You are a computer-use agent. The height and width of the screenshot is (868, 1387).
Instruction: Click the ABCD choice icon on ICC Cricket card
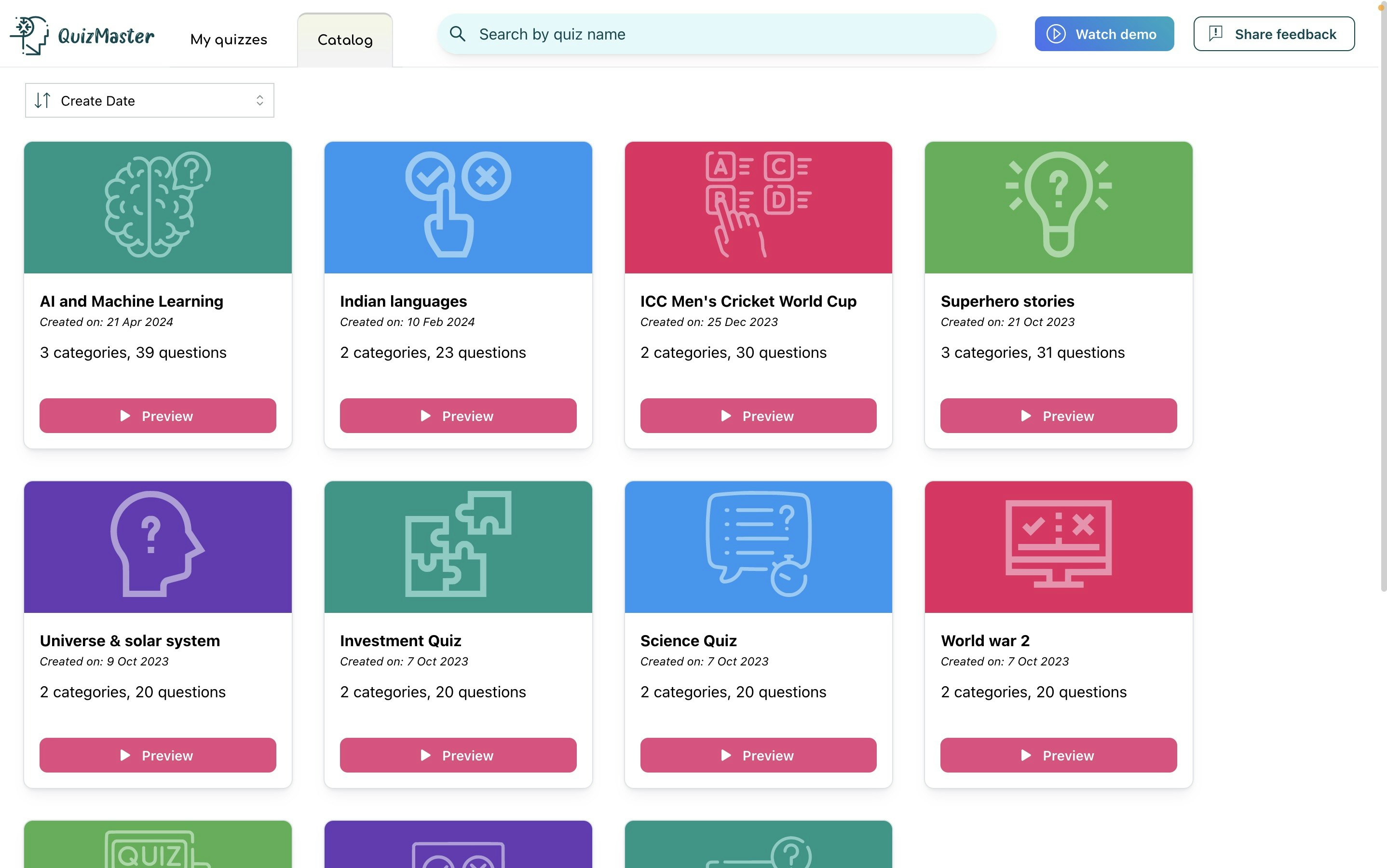759,204
